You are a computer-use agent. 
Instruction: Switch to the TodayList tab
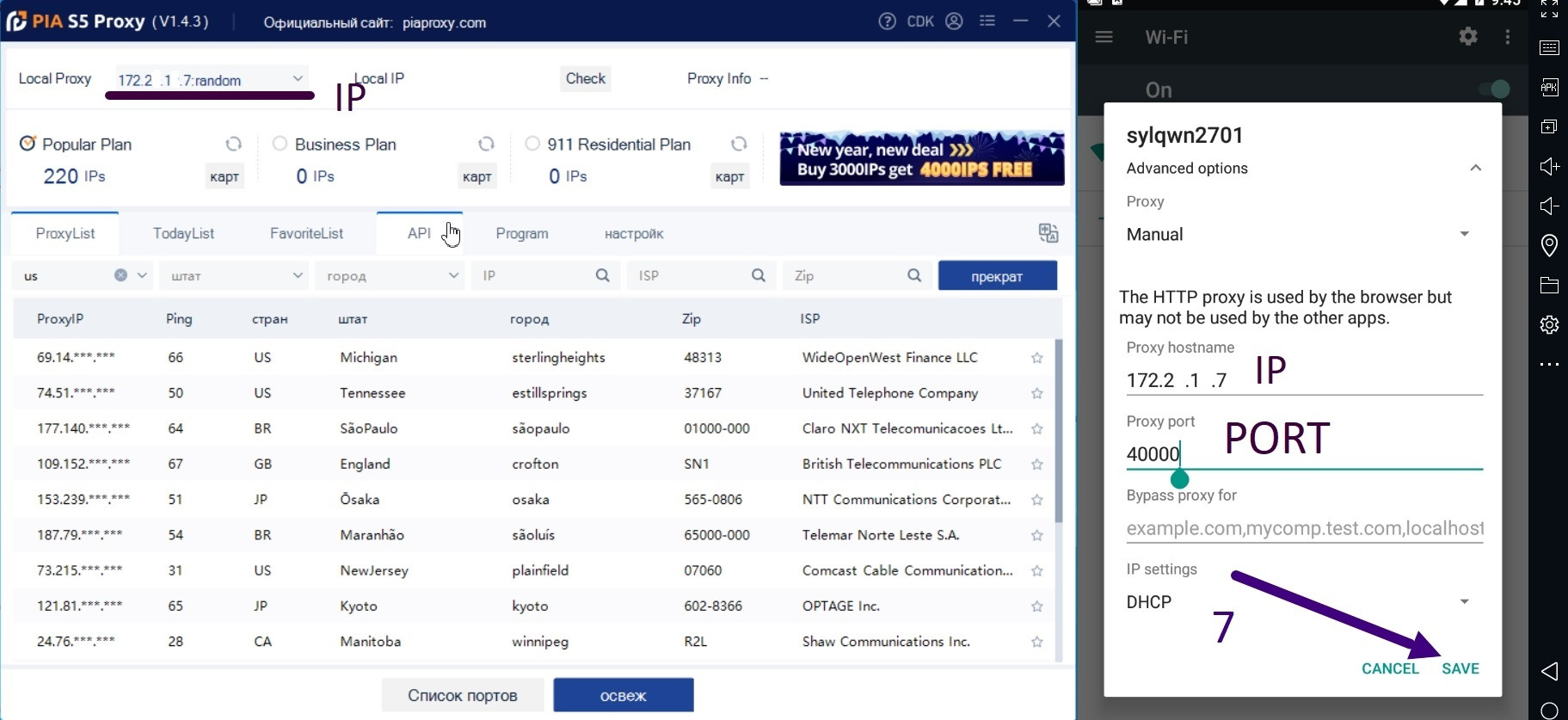[x=183, y=233]
